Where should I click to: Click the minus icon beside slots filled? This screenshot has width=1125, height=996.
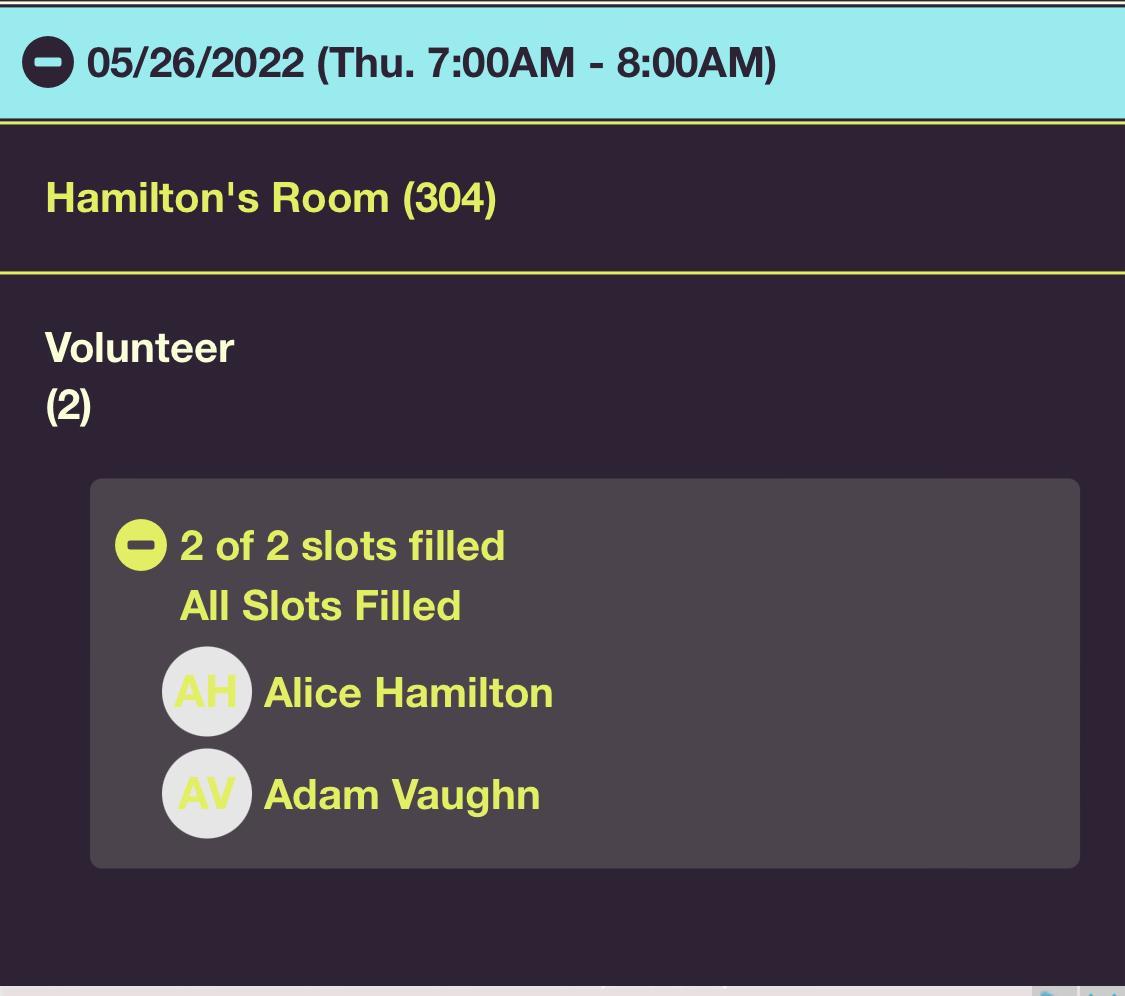[141, 545]
